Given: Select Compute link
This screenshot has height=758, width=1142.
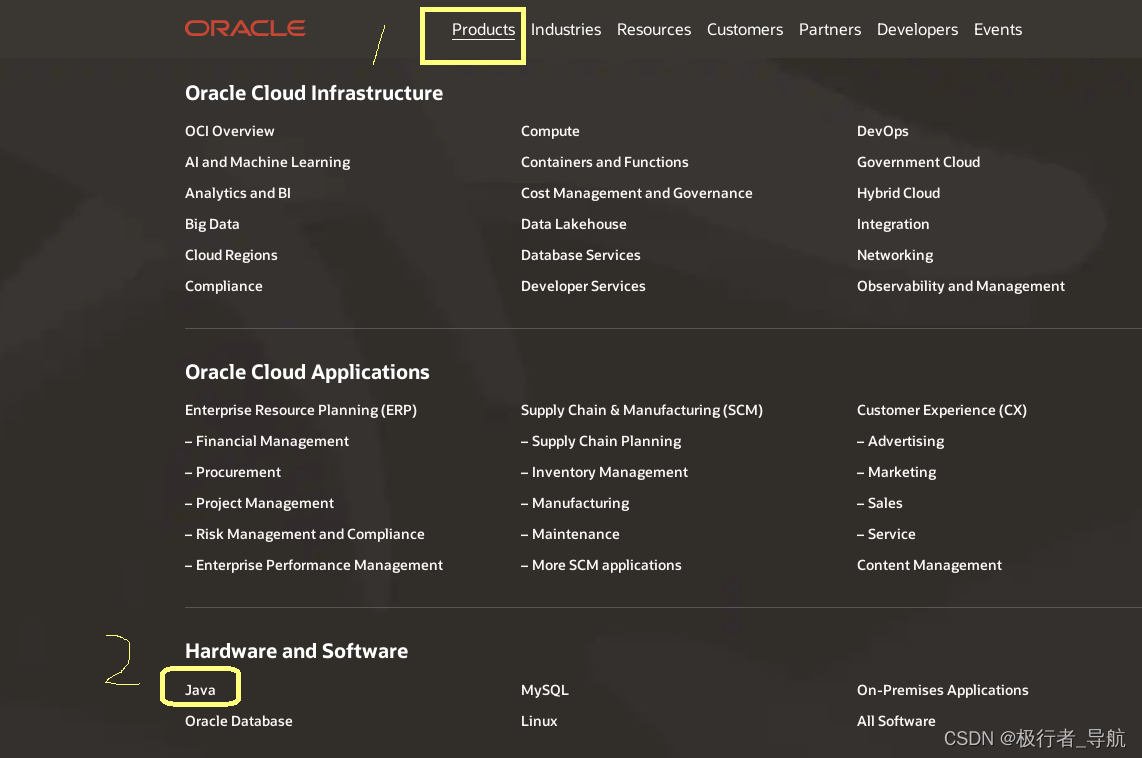Looking at the screenshot, I should tap(550, 131).
